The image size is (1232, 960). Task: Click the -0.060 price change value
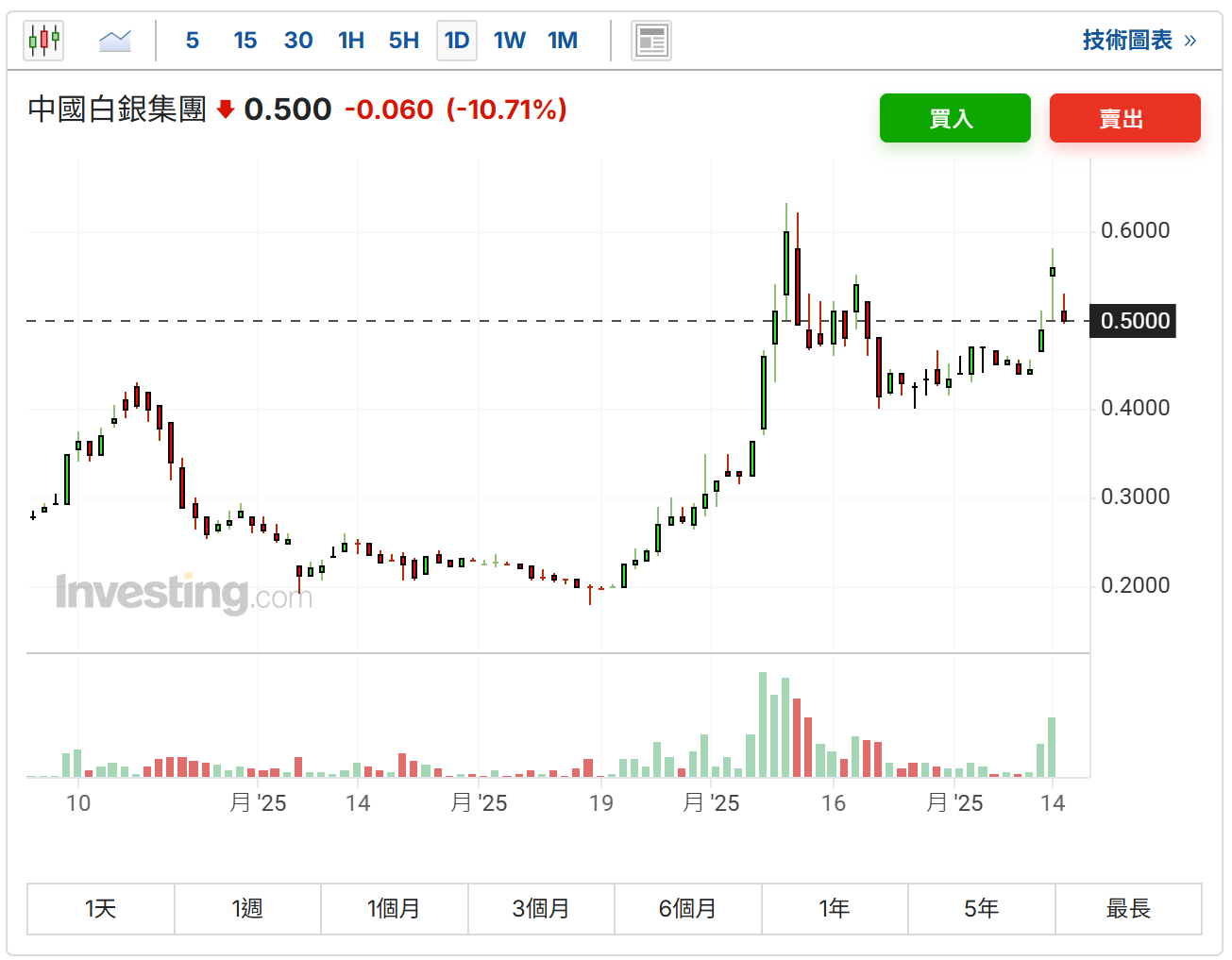[389, 109]
